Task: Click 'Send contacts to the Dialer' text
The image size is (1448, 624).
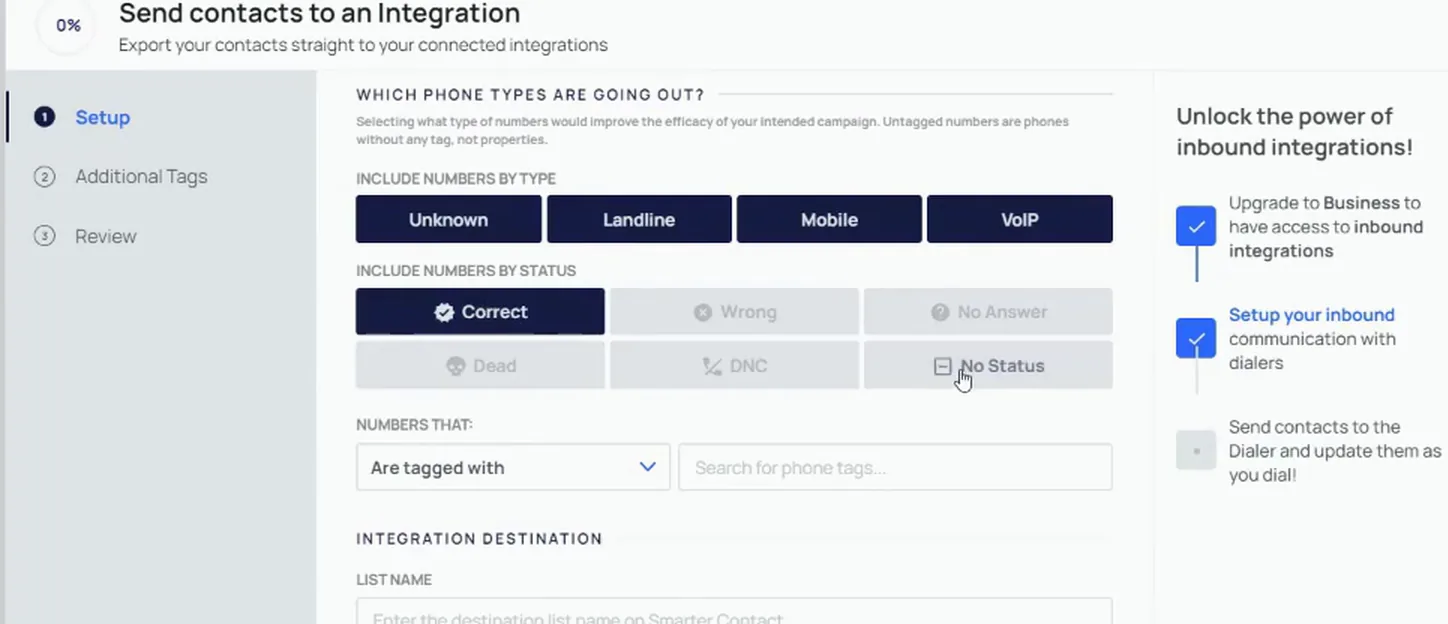Action: [1335, 450]
